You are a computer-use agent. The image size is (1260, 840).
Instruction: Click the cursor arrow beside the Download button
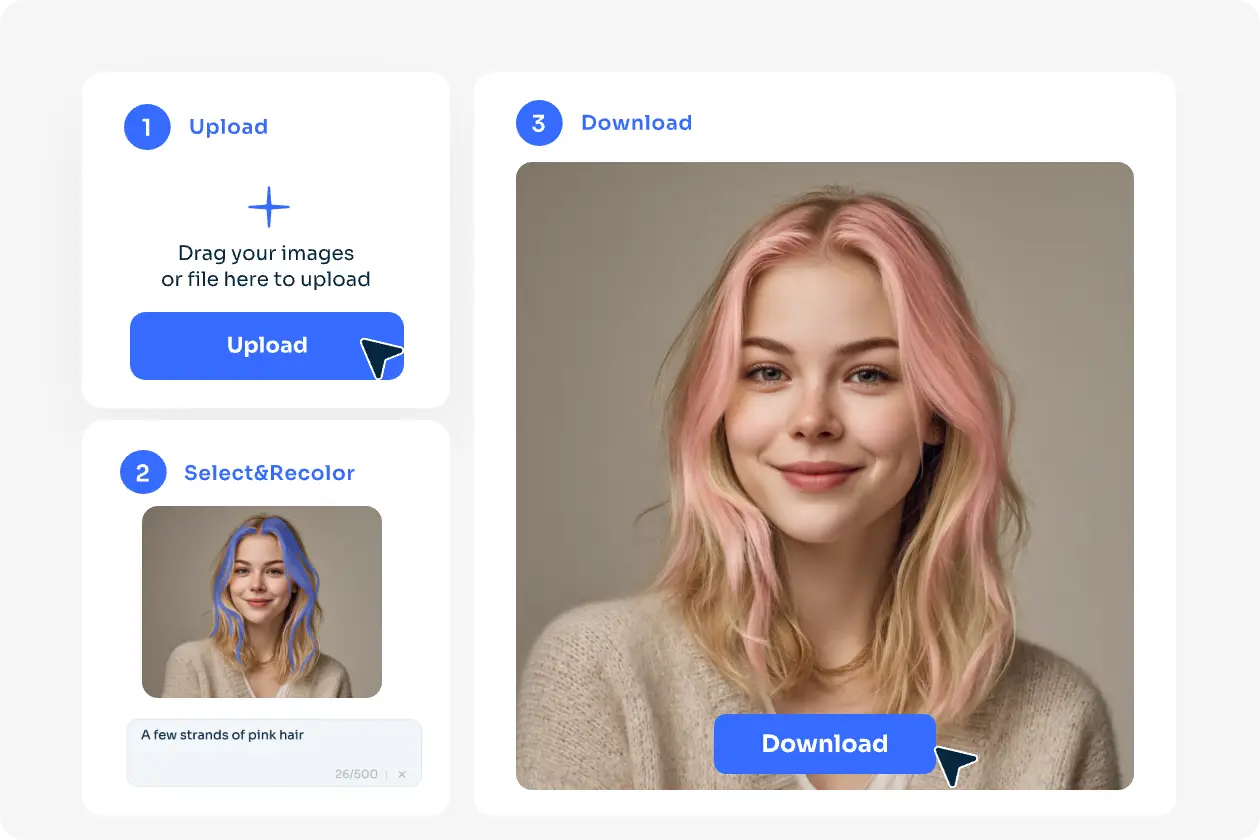click(955, 764)
